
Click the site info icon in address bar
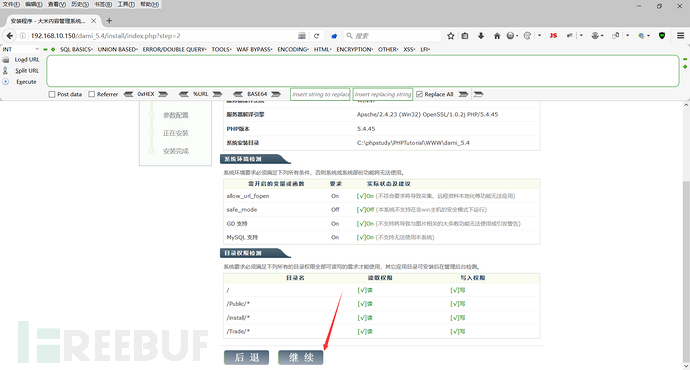click(22, 36)
